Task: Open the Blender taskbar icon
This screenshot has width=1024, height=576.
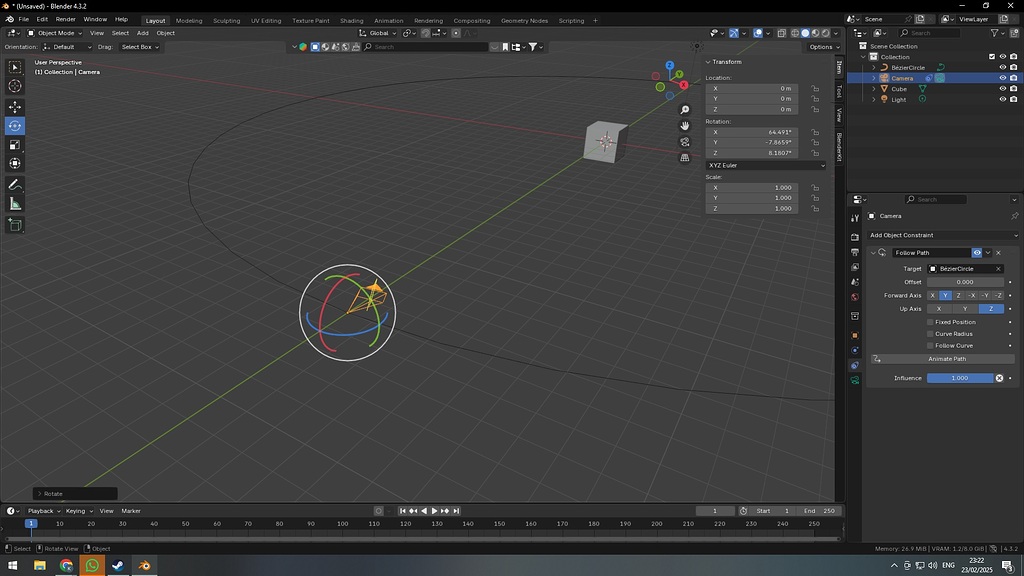Action: [144, 566]
